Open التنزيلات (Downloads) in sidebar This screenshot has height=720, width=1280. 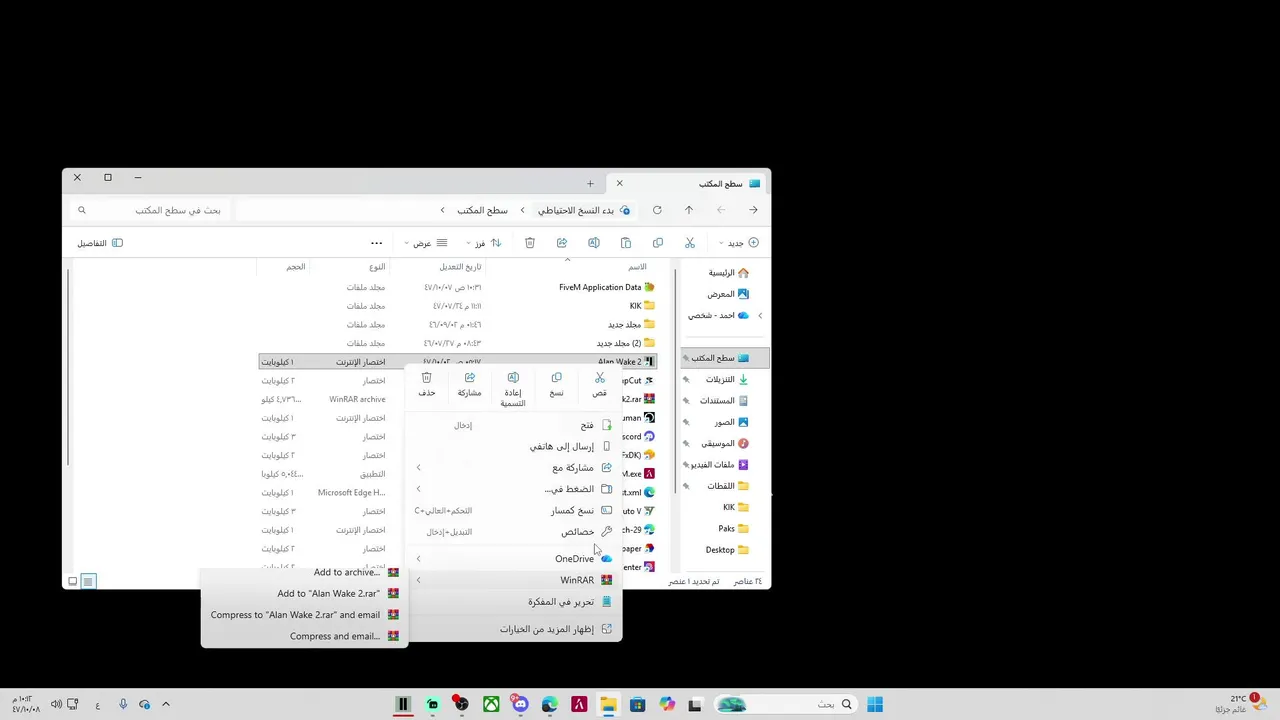[727, 379]
